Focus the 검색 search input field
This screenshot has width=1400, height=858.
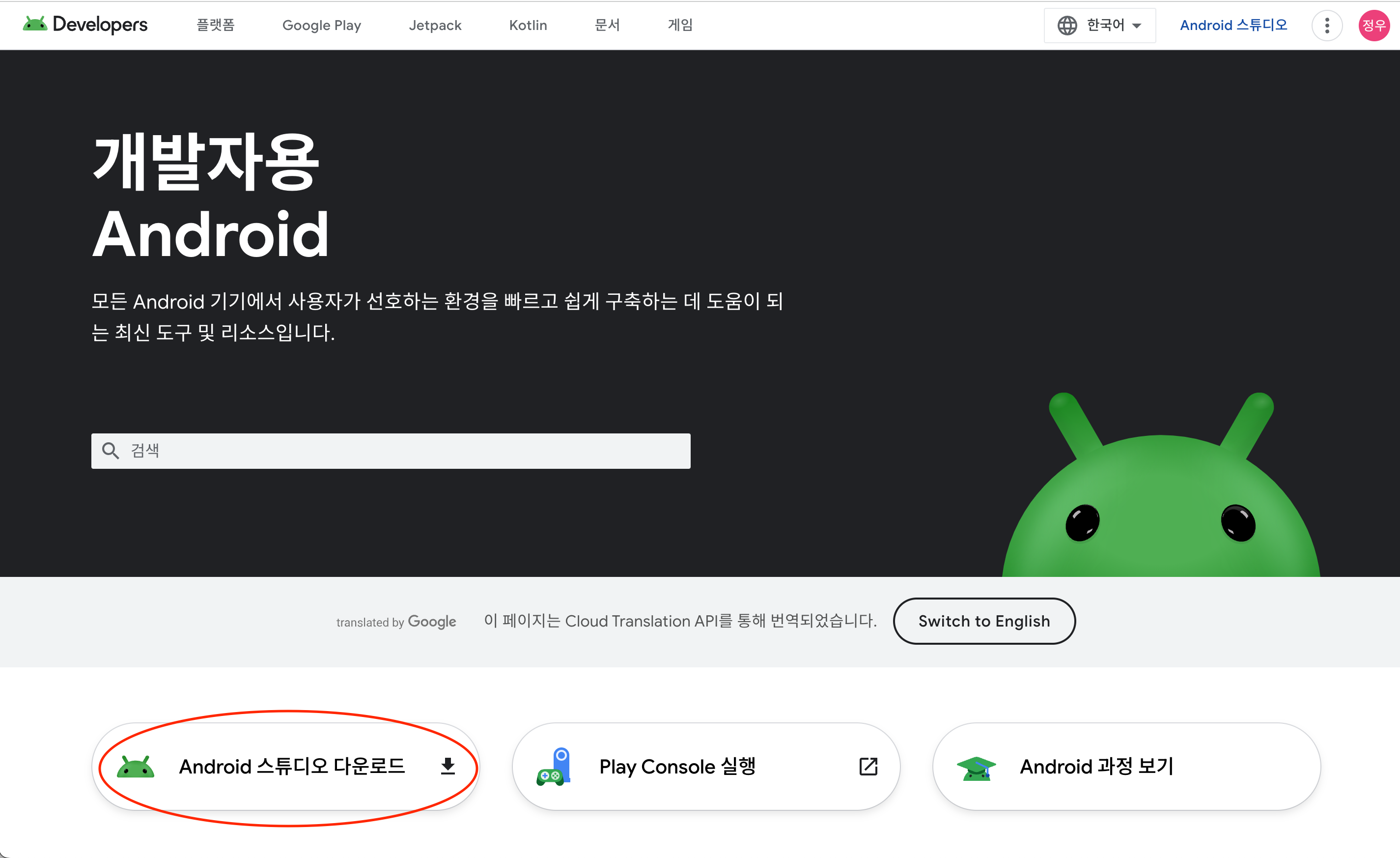(391, 451)
